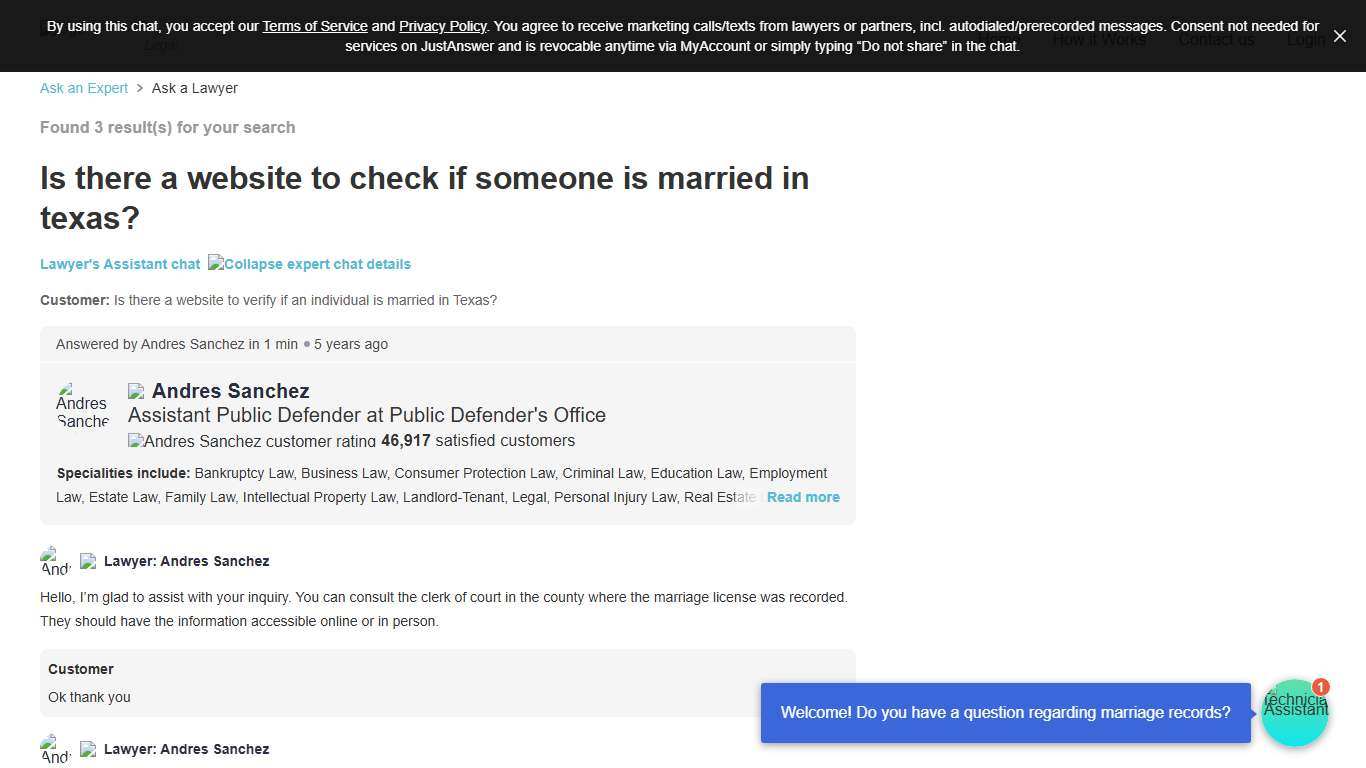Open the Technician Assistant chat bubble
1366x768 pixels.
click(1295, 713)
